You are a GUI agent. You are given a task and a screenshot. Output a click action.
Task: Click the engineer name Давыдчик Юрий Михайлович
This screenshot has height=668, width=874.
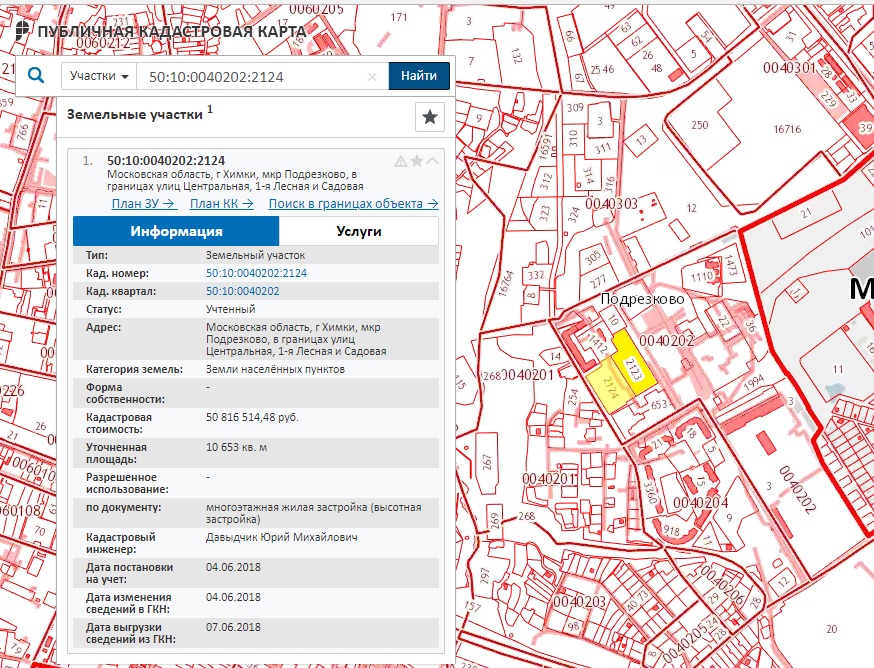(281, 538)
